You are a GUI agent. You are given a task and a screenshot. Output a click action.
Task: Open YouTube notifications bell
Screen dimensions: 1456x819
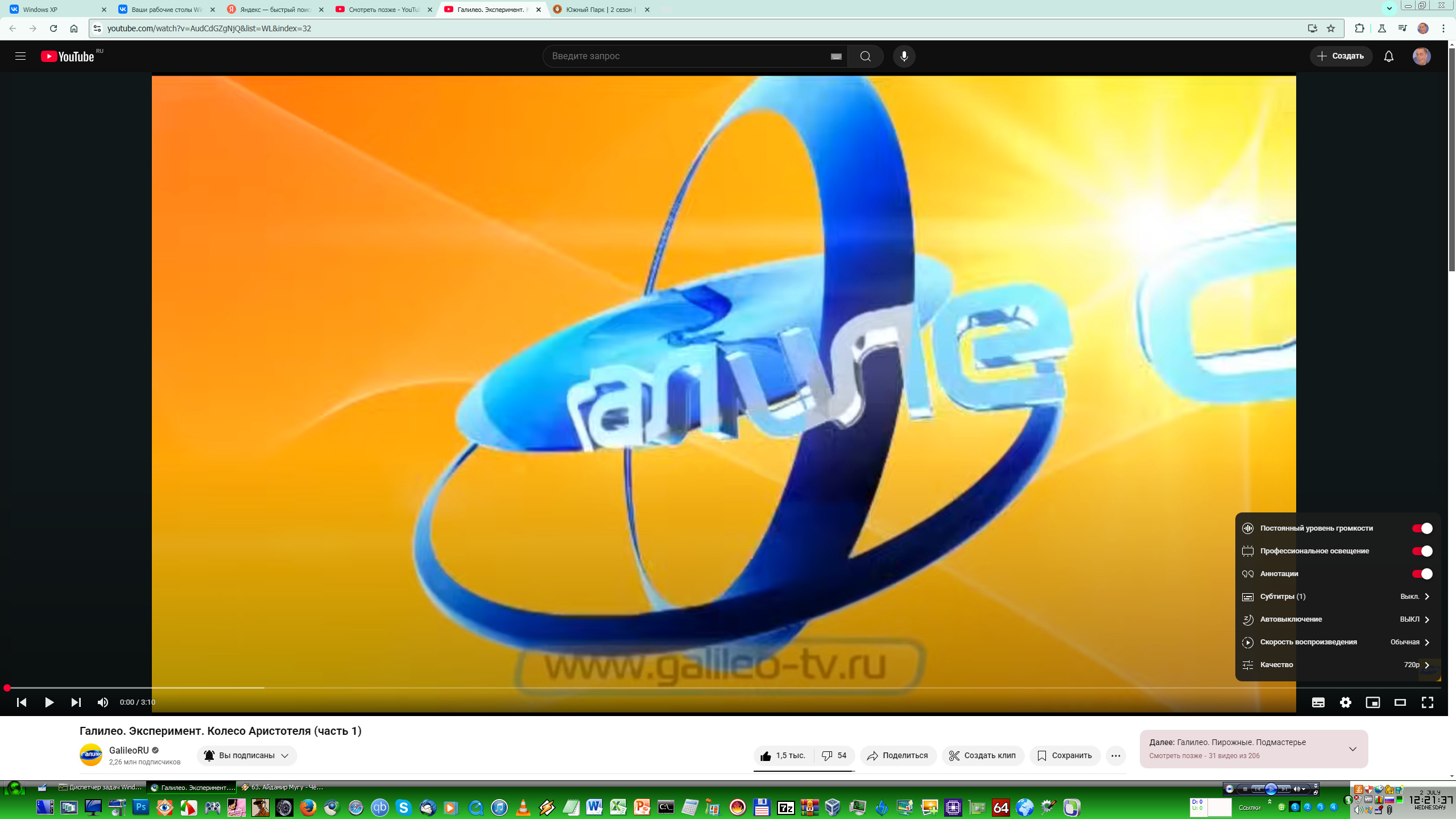tap(1388, 56)
